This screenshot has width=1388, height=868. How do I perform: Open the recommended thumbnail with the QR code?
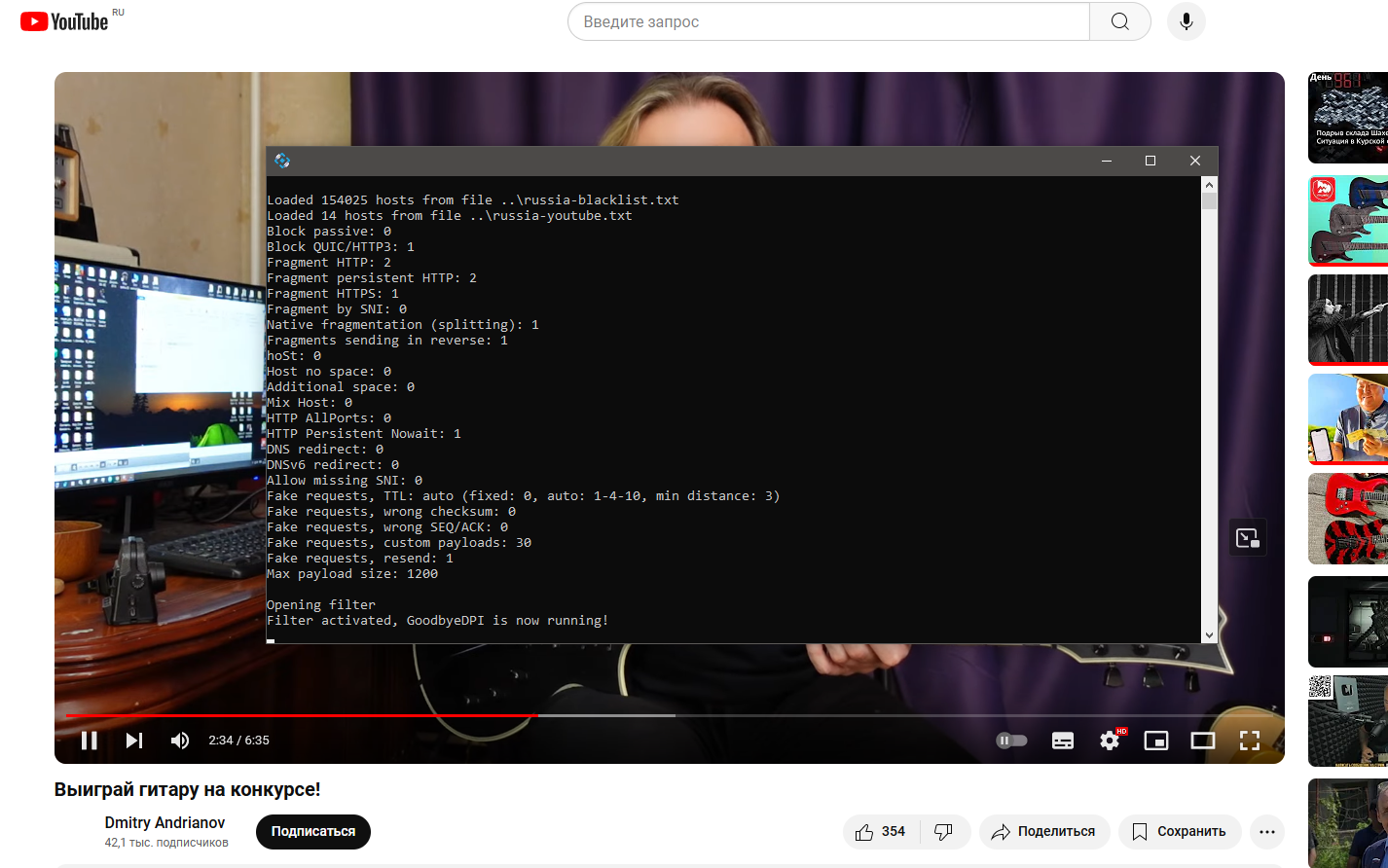(x=1348, y=721)
